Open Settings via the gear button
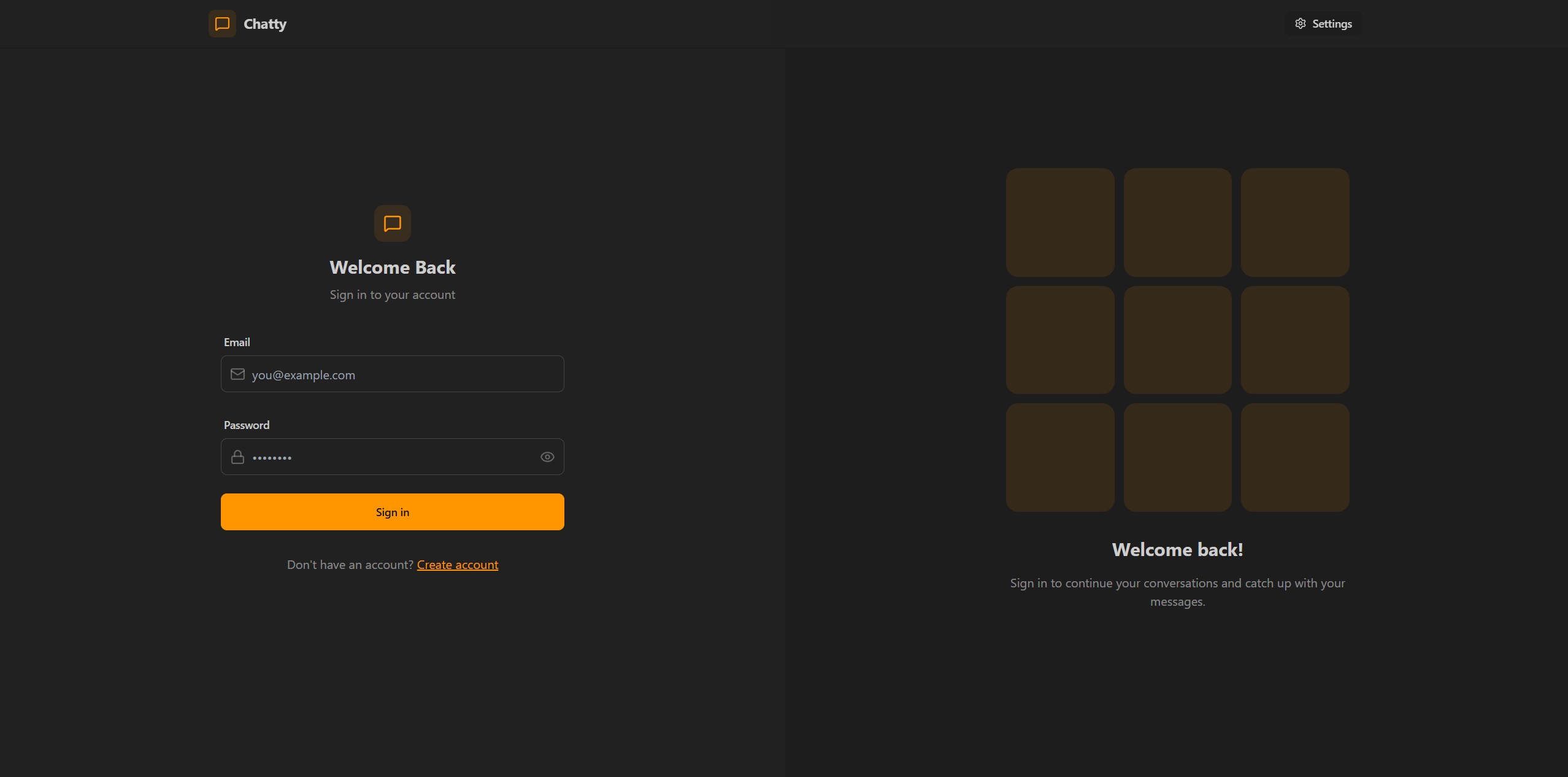 1323,24
